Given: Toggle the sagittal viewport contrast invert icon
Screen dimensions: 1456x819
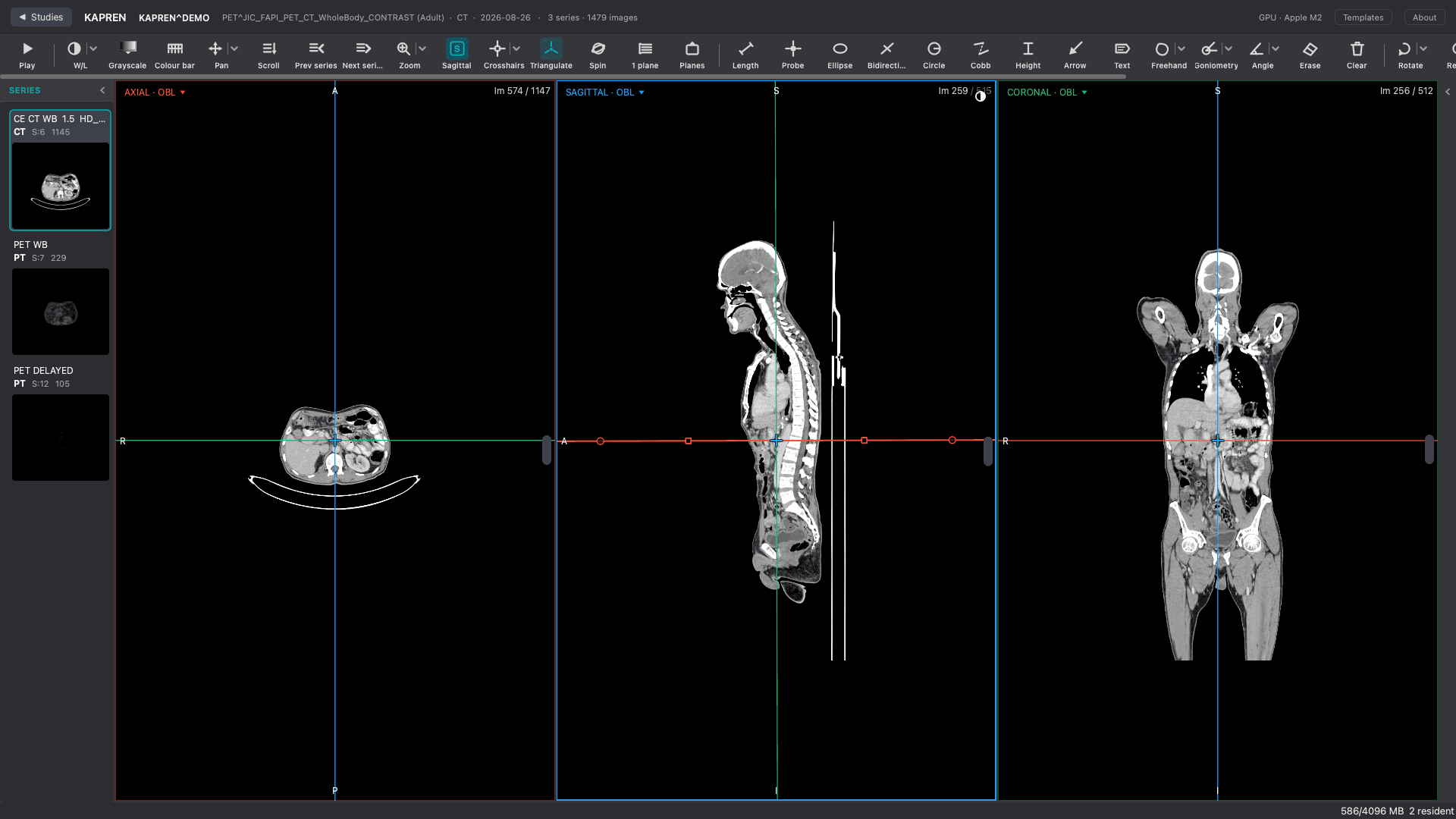Looking at the screenshot, I should click(x=981, y=96).
